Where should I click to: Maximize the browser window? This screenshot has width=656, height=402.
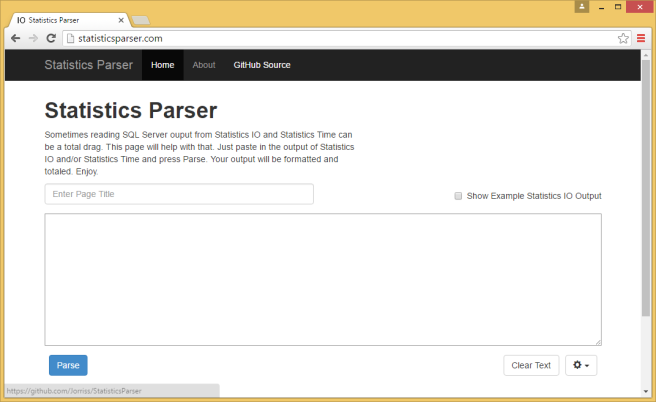618,7
